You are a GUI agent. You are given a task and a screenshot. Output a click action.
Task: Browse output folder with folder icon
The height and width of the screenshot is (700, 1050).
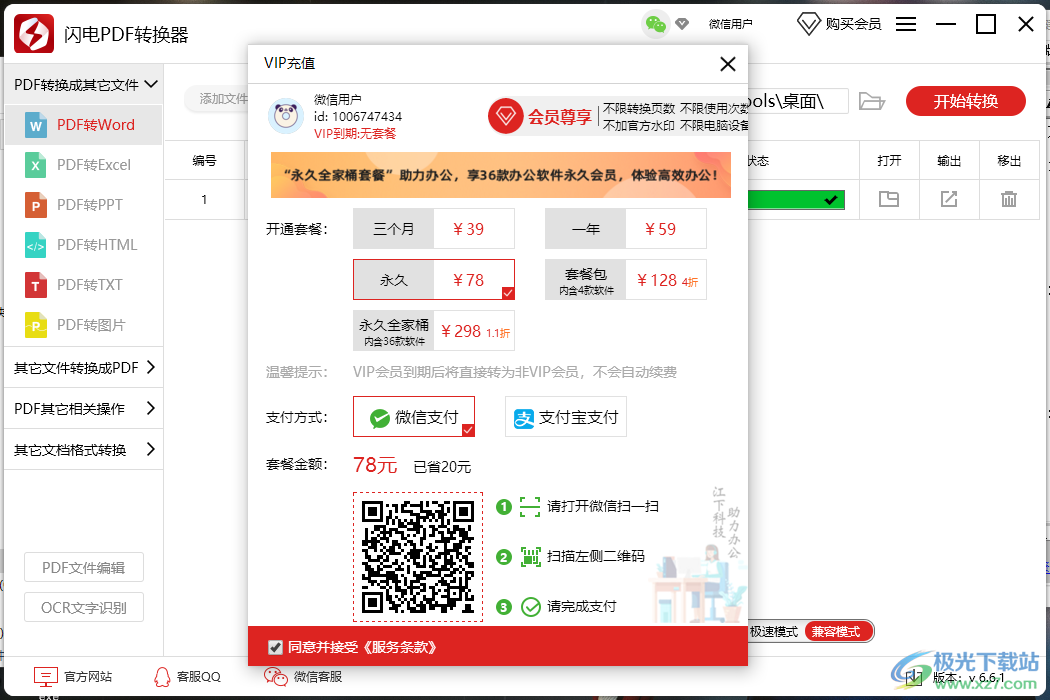[872, 101]
